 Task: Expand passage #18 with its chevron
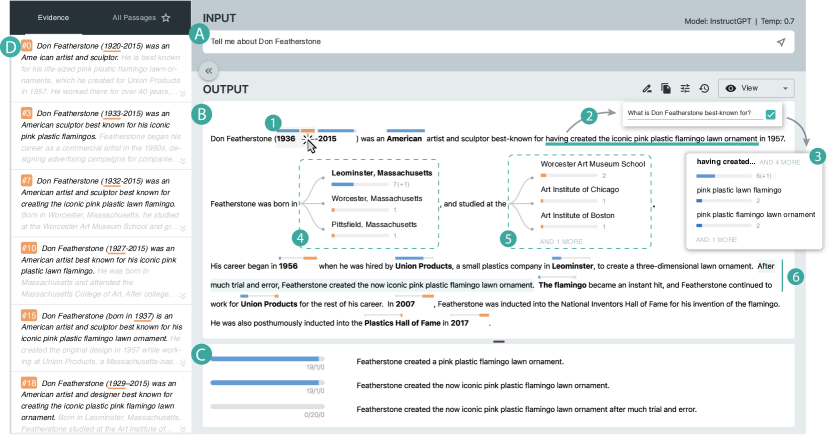(x=183, y=429)
